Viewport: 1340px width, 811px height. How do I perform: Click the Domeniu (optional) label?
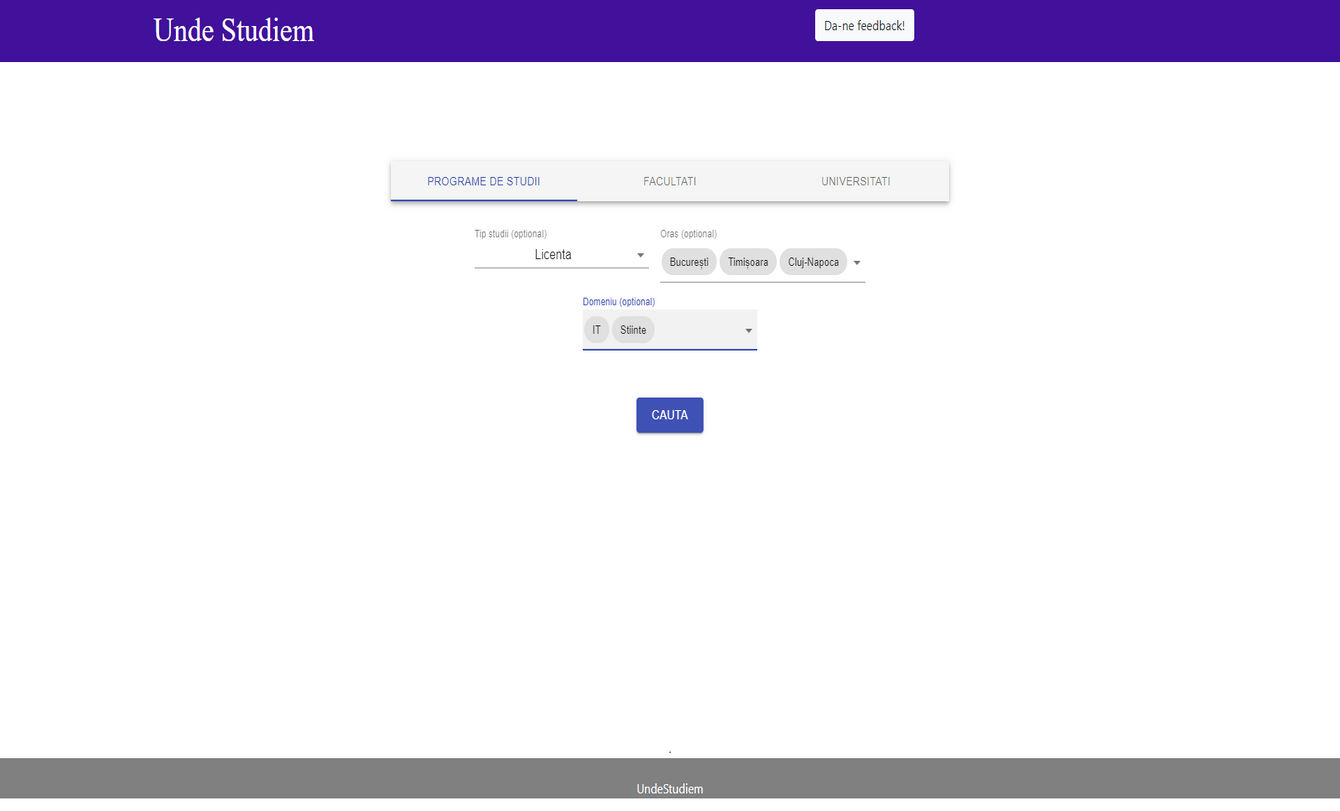[x=618, y=302]
